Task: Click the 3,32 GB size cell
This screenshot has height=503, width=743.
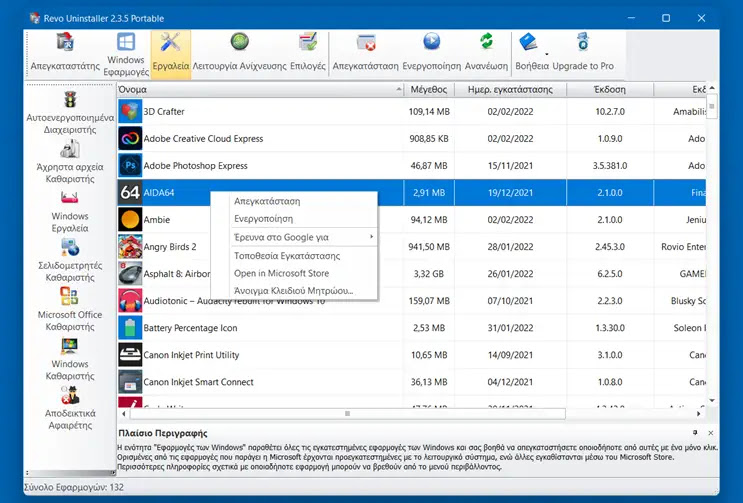Action: pyautogui.click(x=429, y=274)
